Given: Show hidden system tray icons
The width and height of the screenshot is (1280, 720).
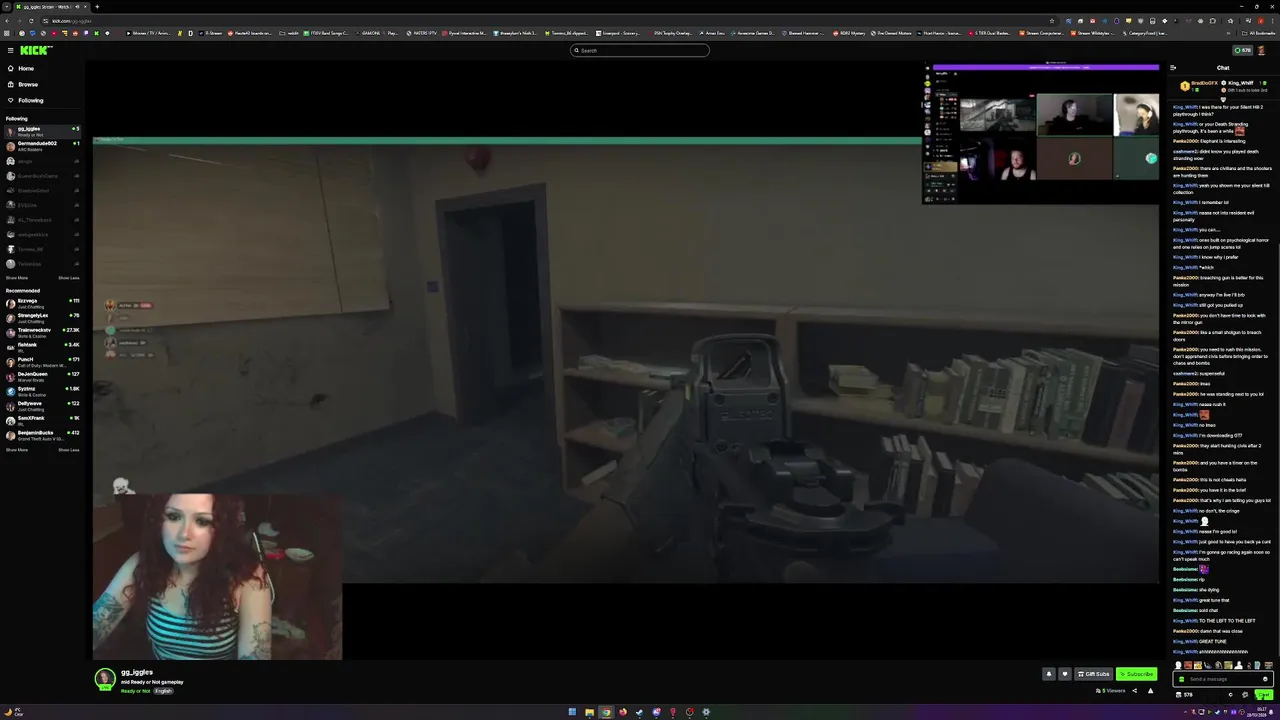Looking at the screenshot, I should point(1185,712).
